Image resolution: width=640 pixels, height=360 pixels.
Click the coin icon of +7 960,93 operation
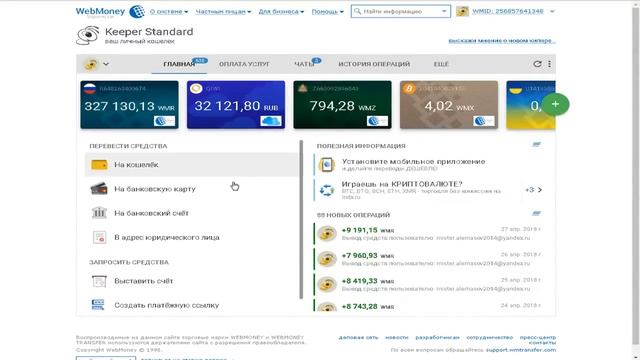click(x=327, y=259)
